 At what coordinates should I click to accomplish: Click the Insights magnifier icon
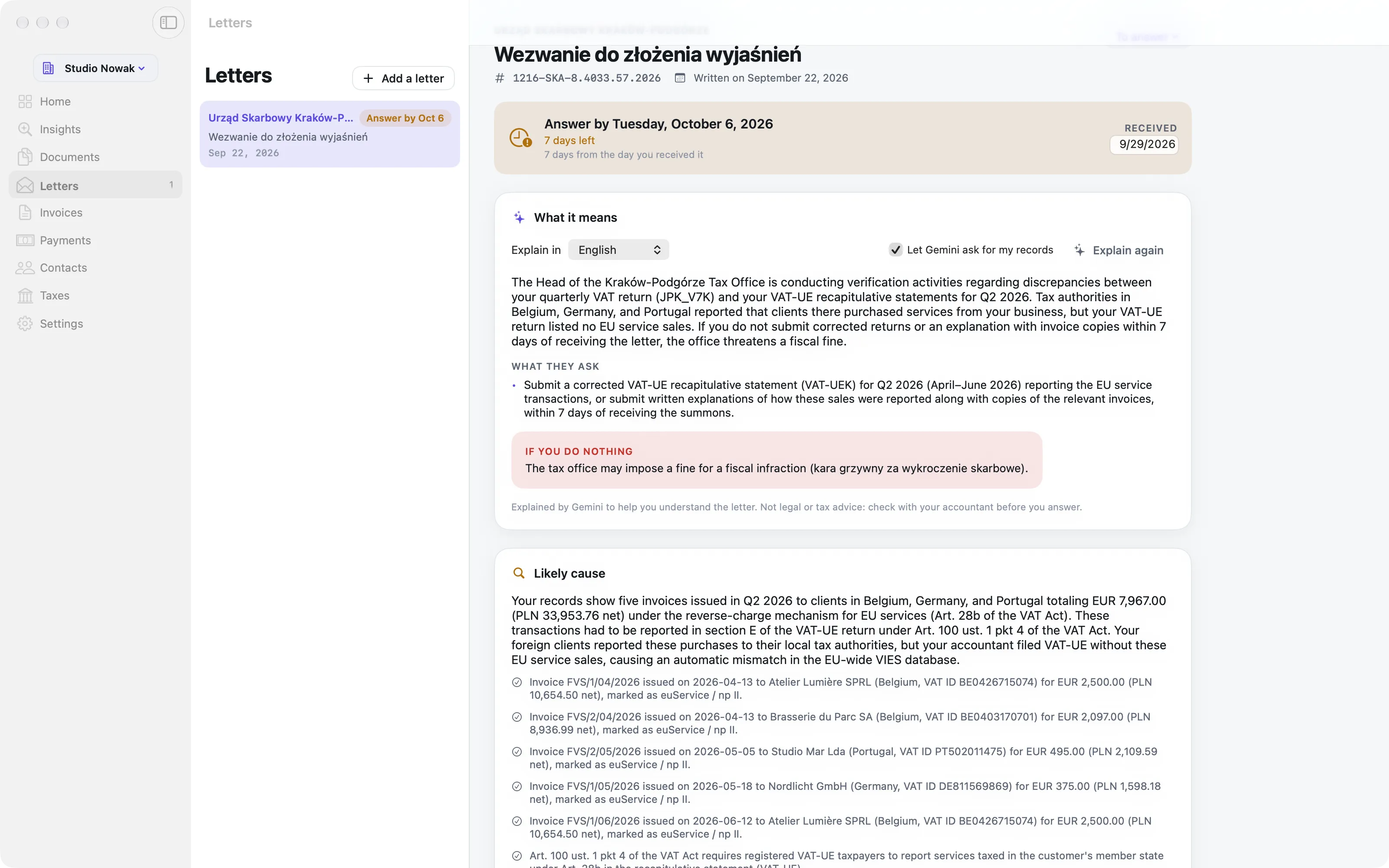coord(25,129)
